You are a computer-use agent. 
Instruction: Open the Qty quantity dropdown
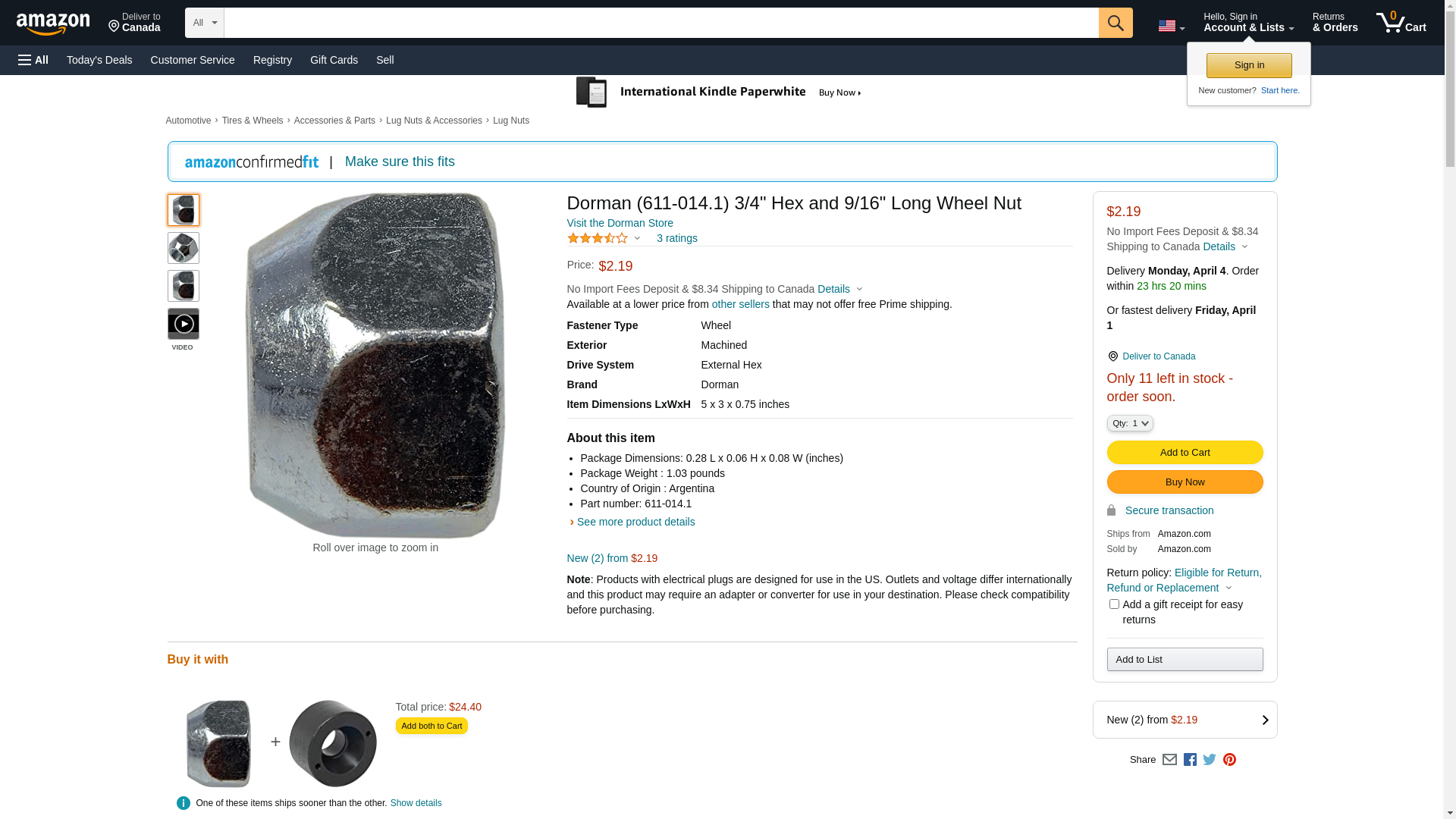click(x=1129, y=423)
